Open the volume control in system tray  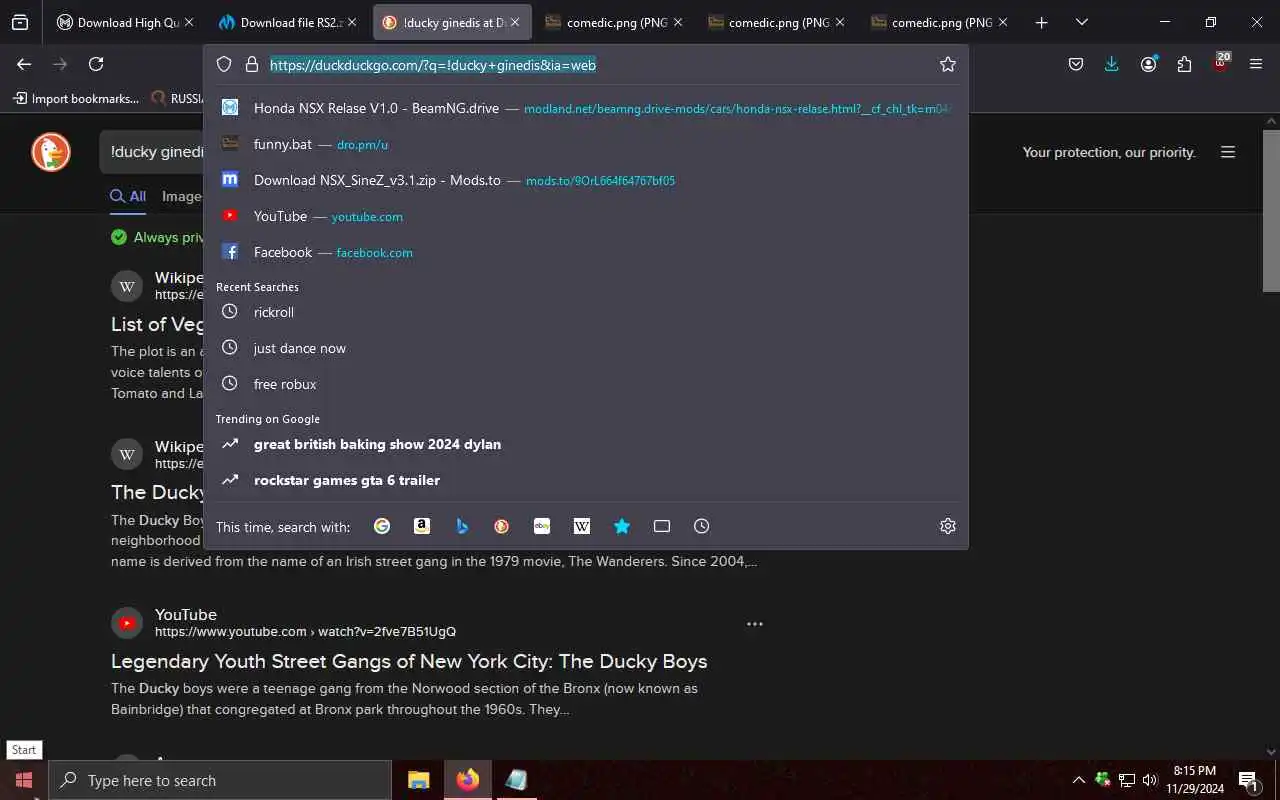1150,780
